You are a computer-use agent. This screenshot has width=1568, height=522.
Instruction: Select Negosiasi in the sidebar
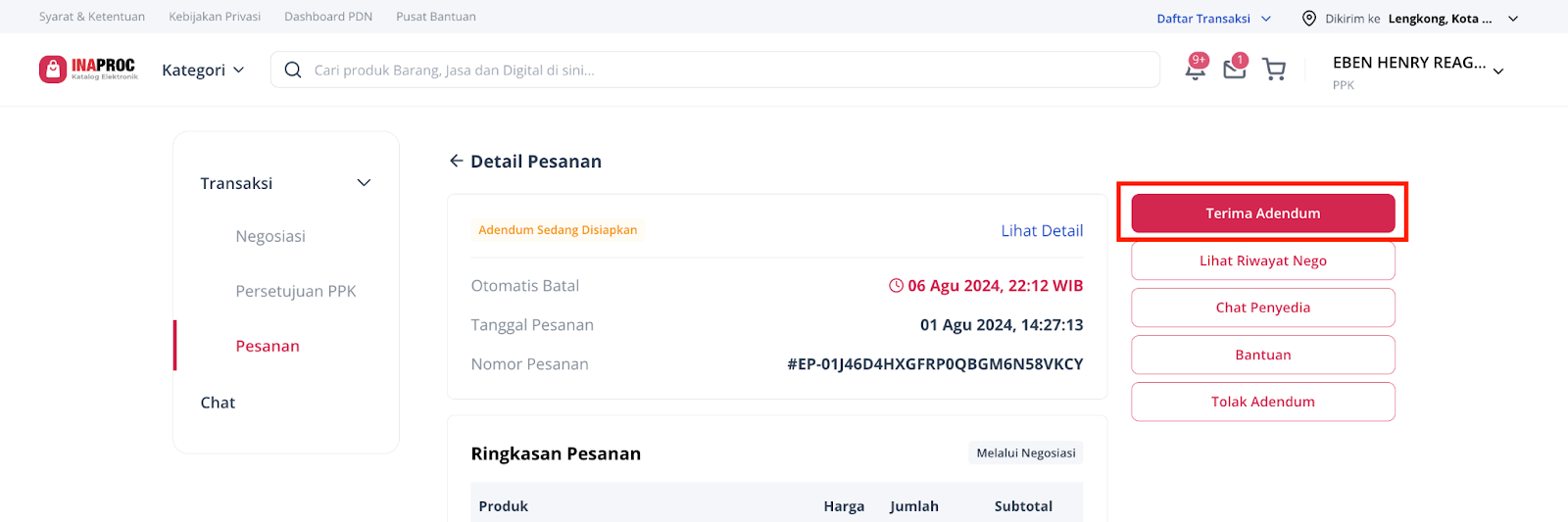point(270,236)
